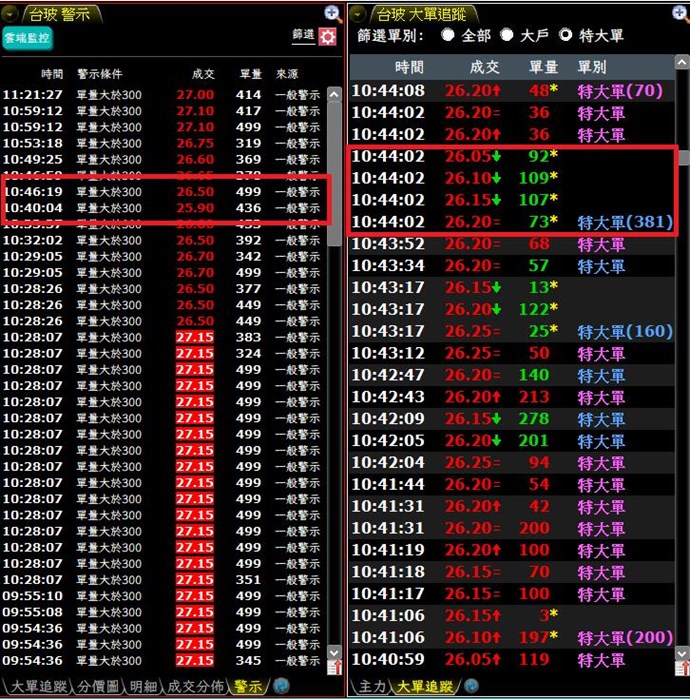Select the 10:42:43 trade row

[x=512, y=397]
